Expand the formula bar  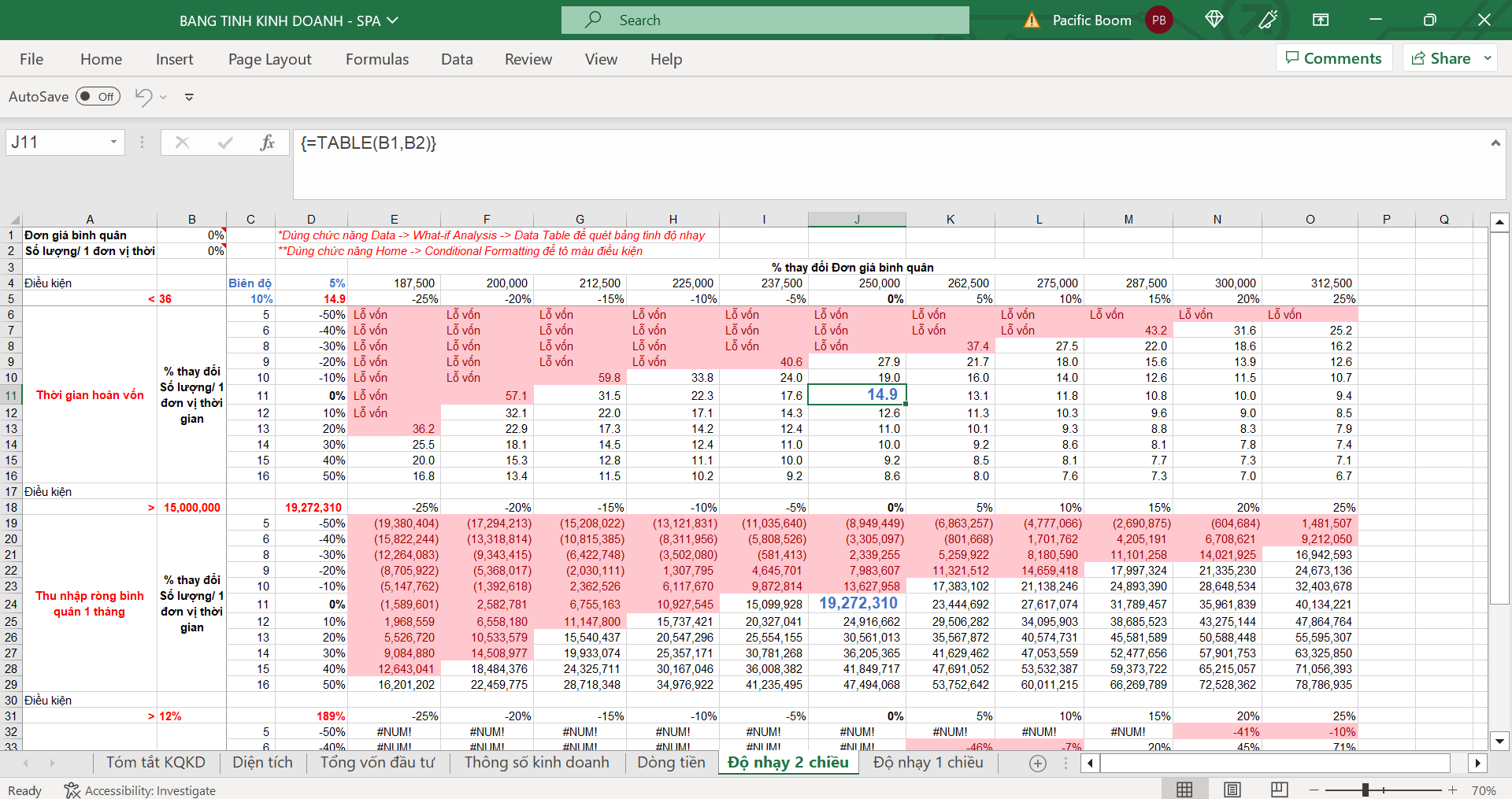tap(1495, 142)
